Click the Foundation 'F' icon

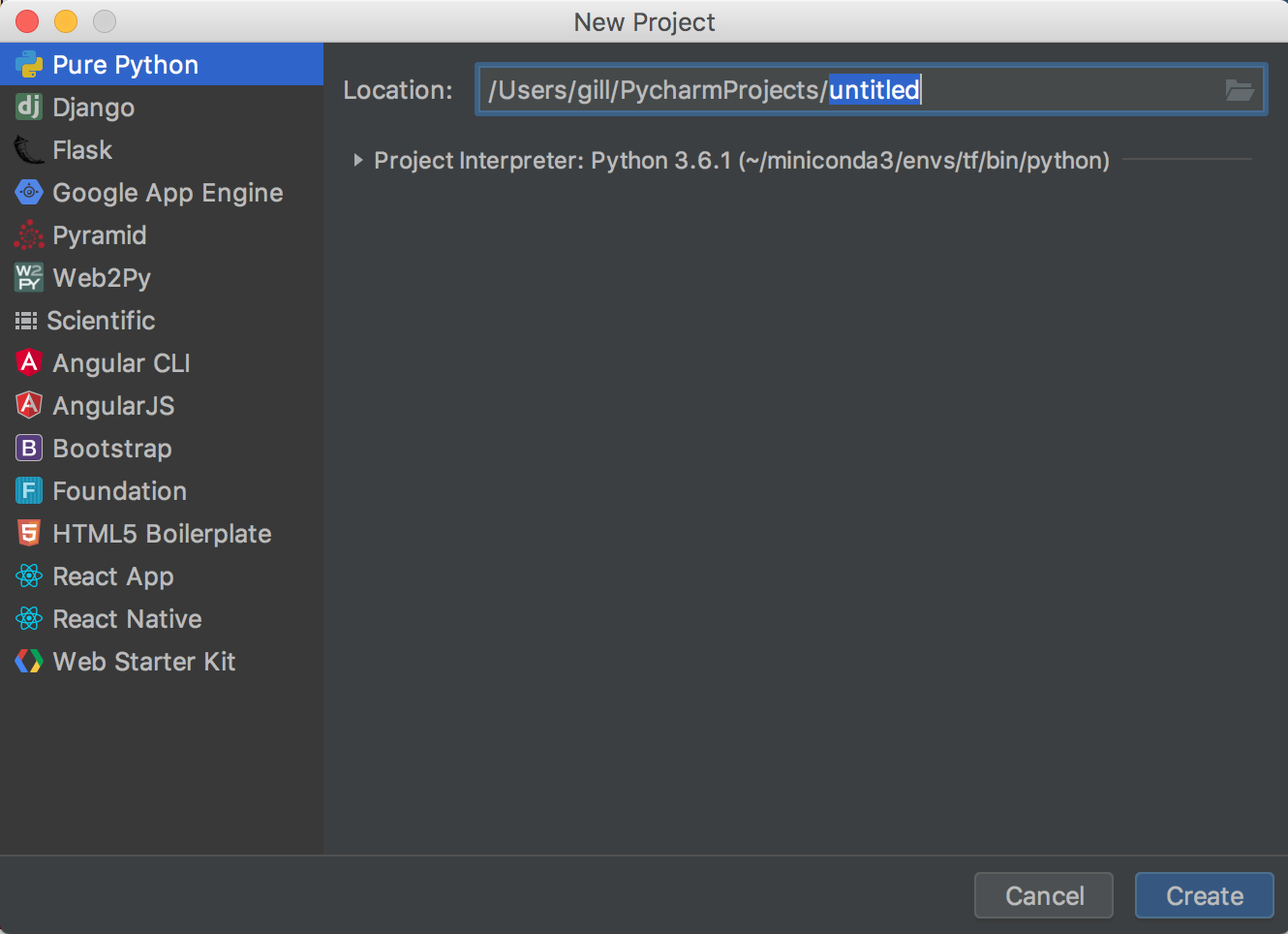(28, 490)
